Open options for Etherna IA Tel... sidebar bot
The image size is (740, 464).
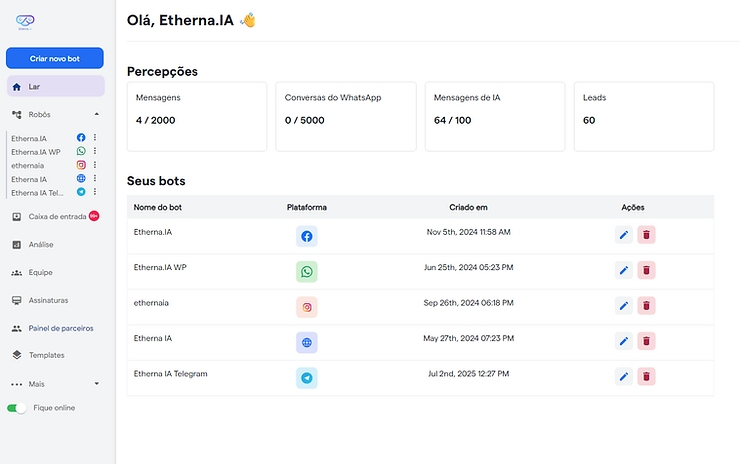[x=95, y=192]
